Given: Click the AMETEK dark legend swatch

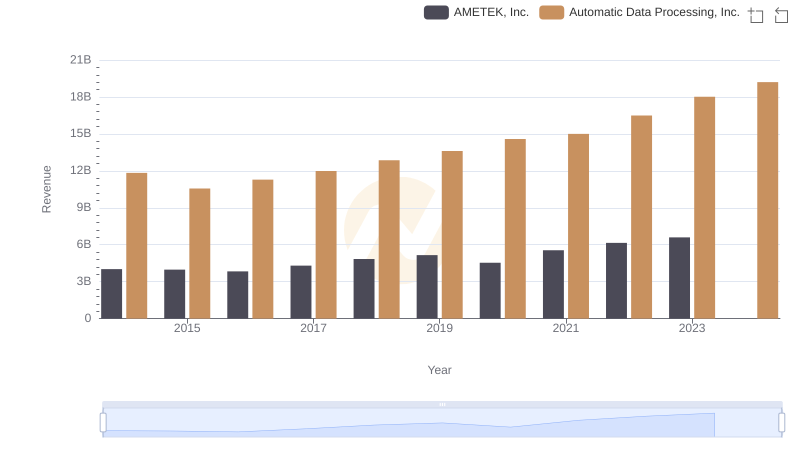Looking at the screenshot, I should [x=436, y=12].
